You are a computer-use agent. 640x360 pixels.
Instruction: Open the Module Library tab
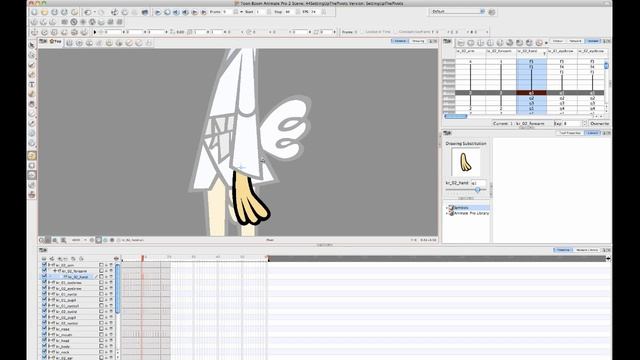(587, 250)
